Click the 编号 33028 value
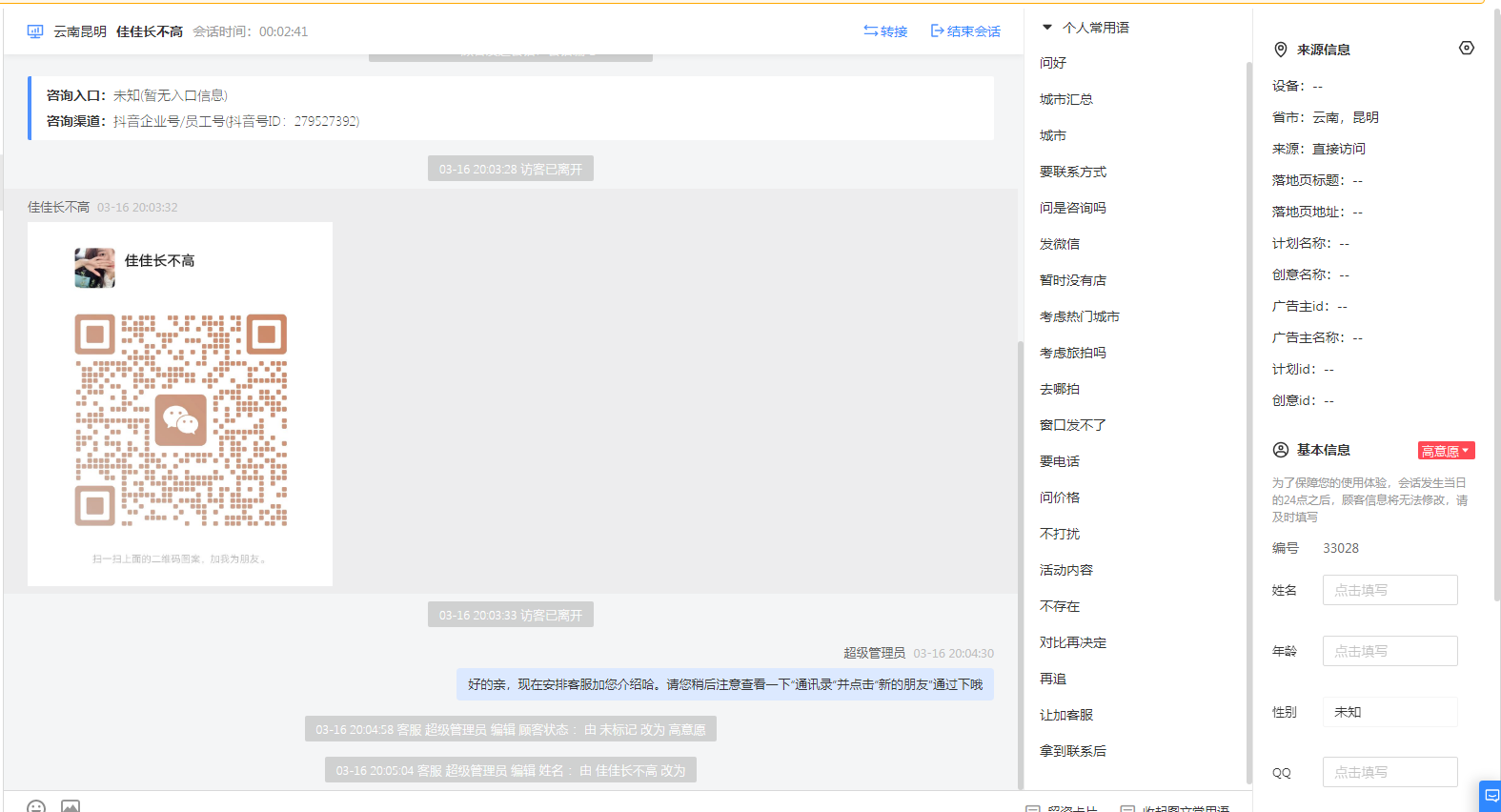 click(1341, 548)
